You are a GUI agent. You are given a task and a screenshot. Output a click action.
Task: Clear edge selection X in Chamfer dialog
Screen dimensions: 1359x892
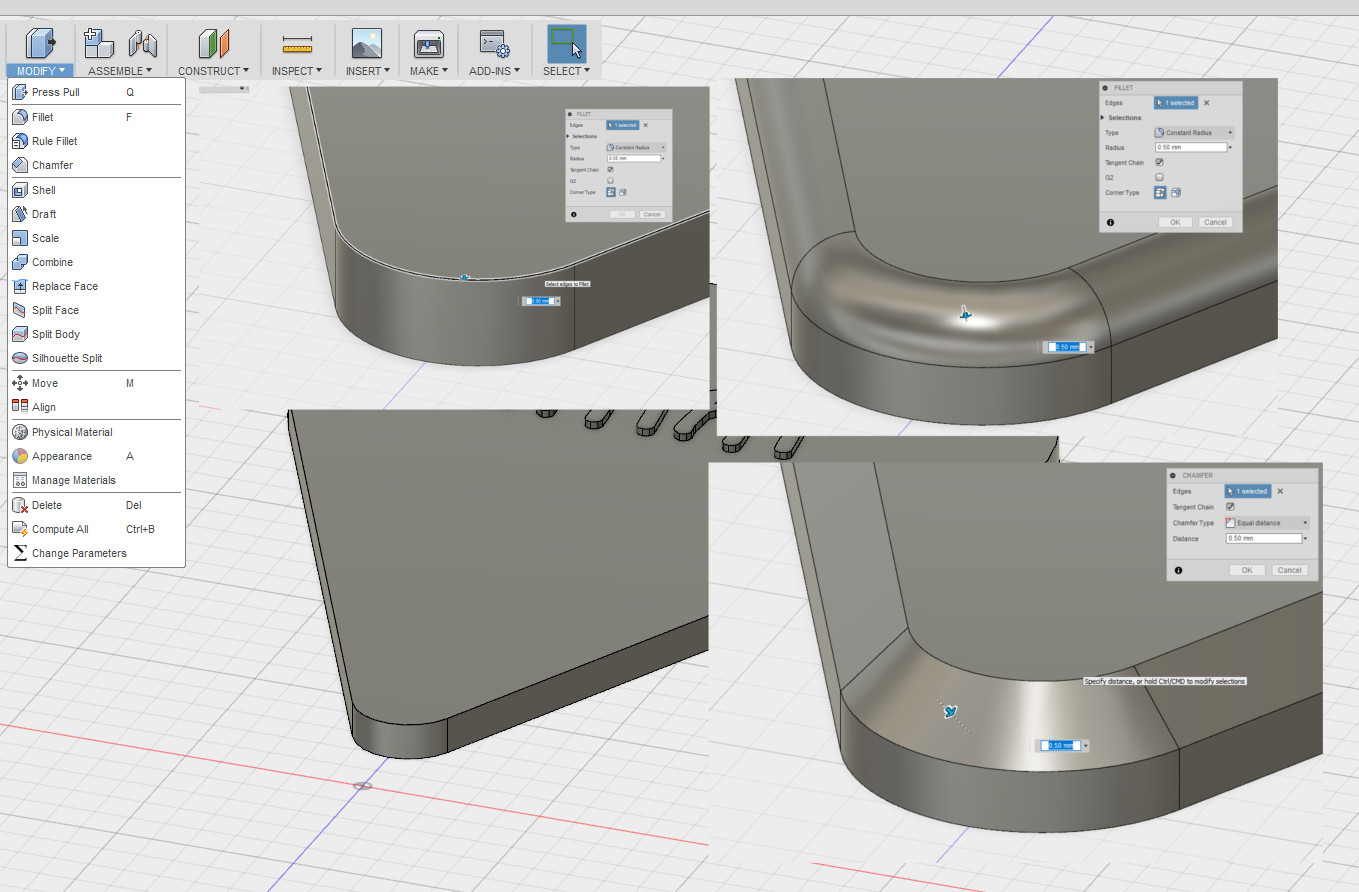tap(1280, 491)
